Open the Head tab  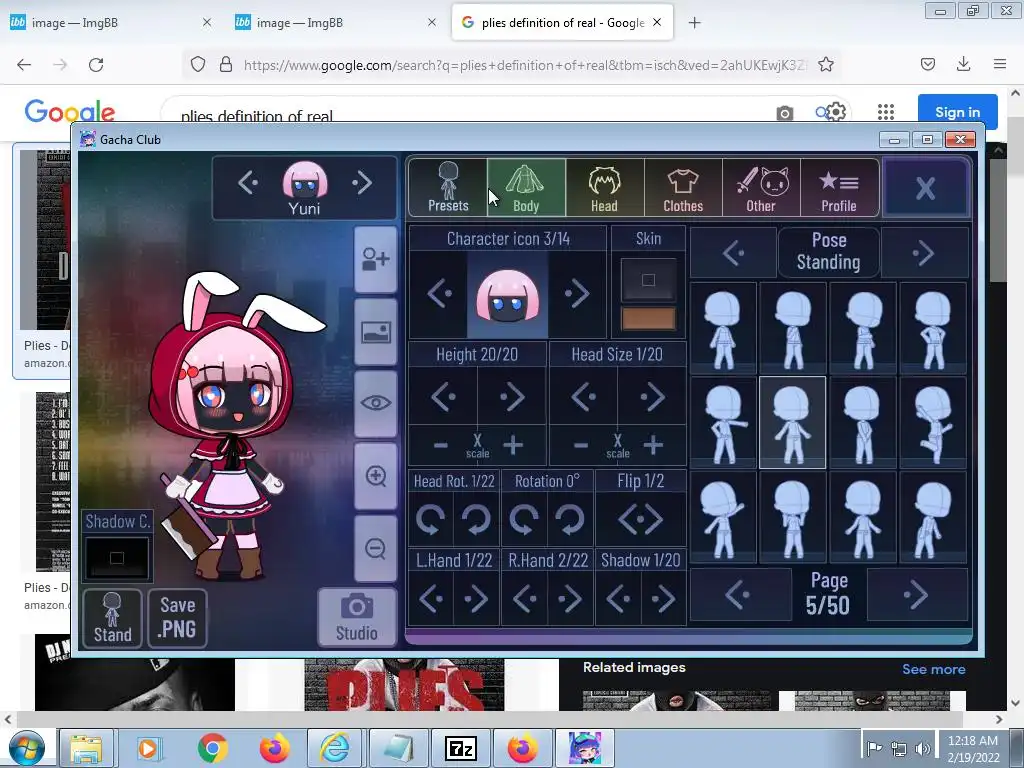click(605, 187)
